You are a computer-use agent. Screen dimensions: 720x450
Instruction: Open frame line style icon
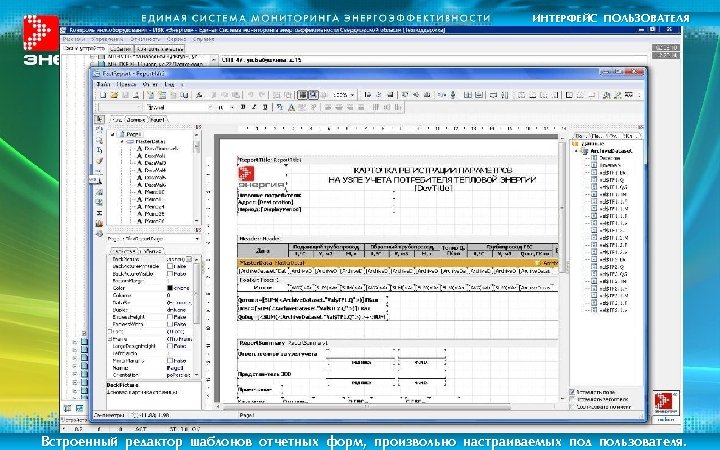tap(629, 95)
